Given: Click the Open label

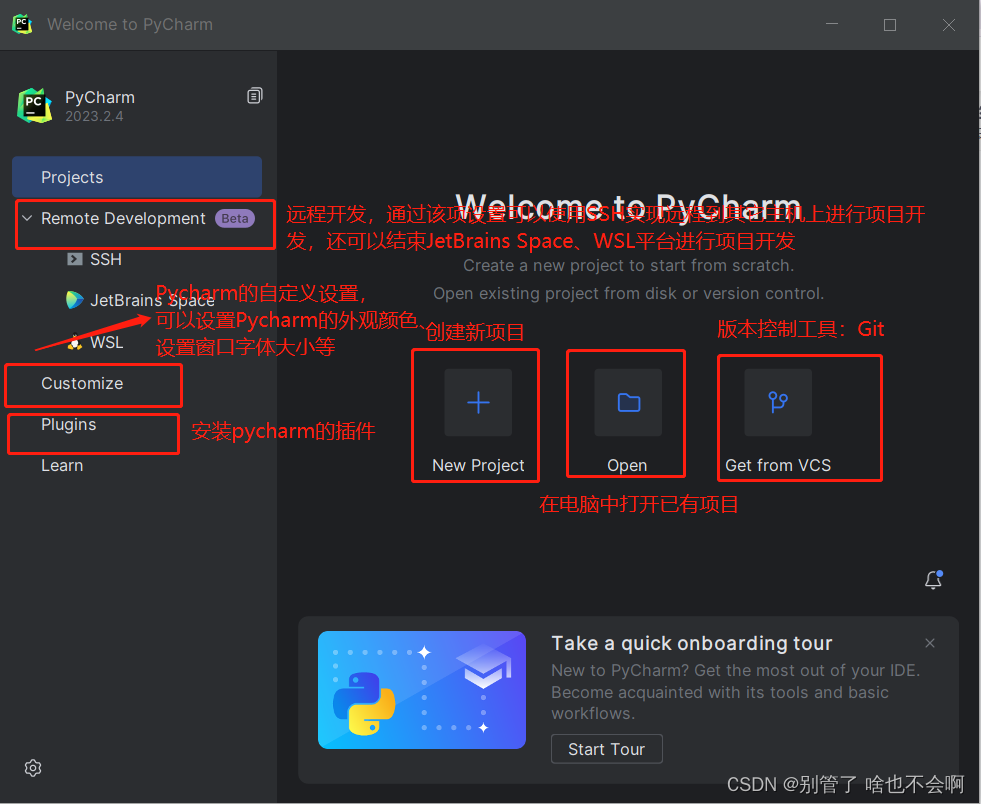Looking at the screenshot, I should [627, 466].
